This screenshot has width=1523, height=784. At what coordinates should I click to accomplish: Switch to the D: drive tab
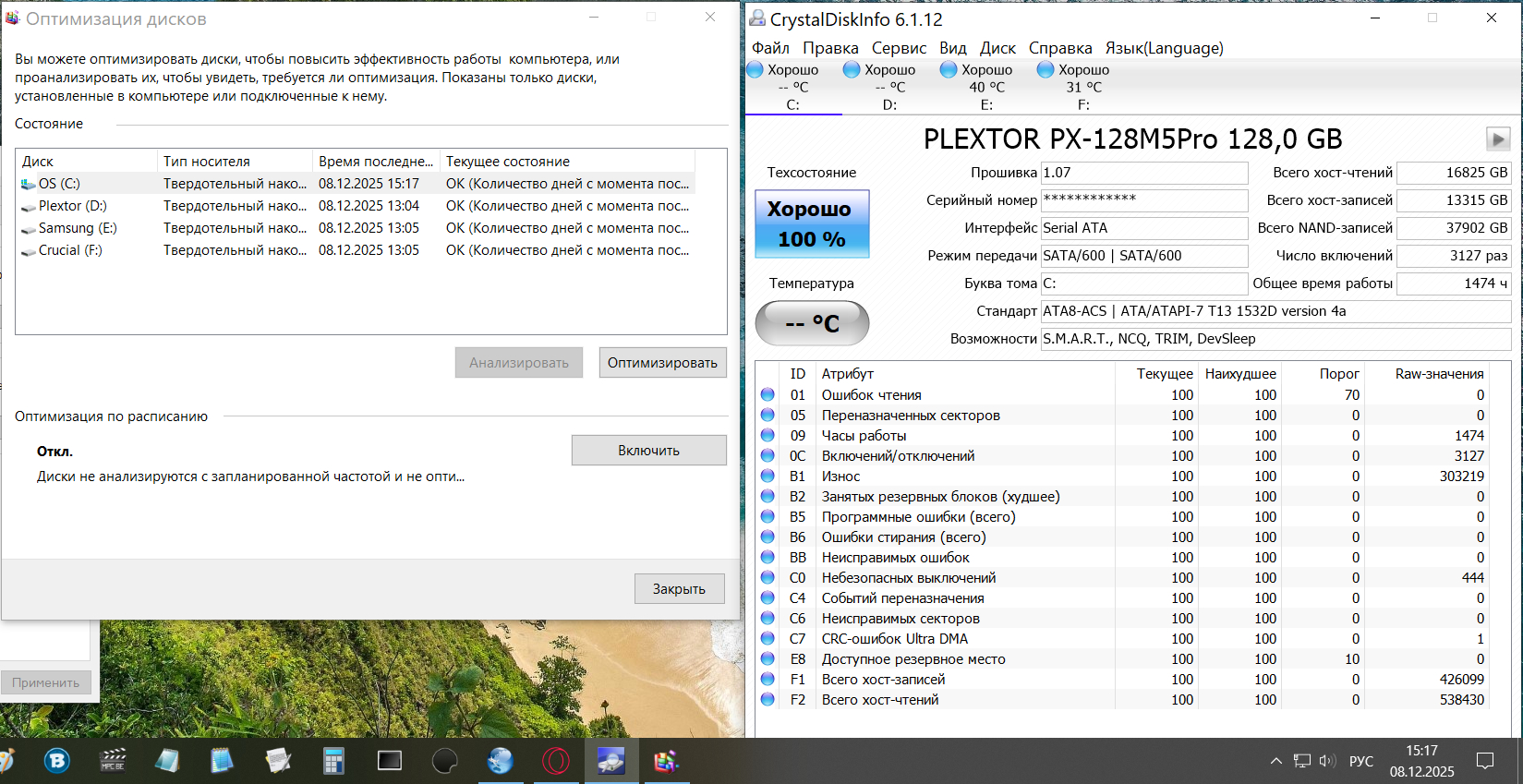[x=890, y=87]
